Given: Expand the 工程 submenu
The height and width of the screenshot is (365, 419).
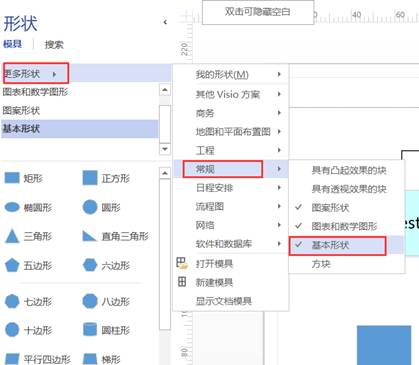Looking at the screenshot, I should point(231,150).
